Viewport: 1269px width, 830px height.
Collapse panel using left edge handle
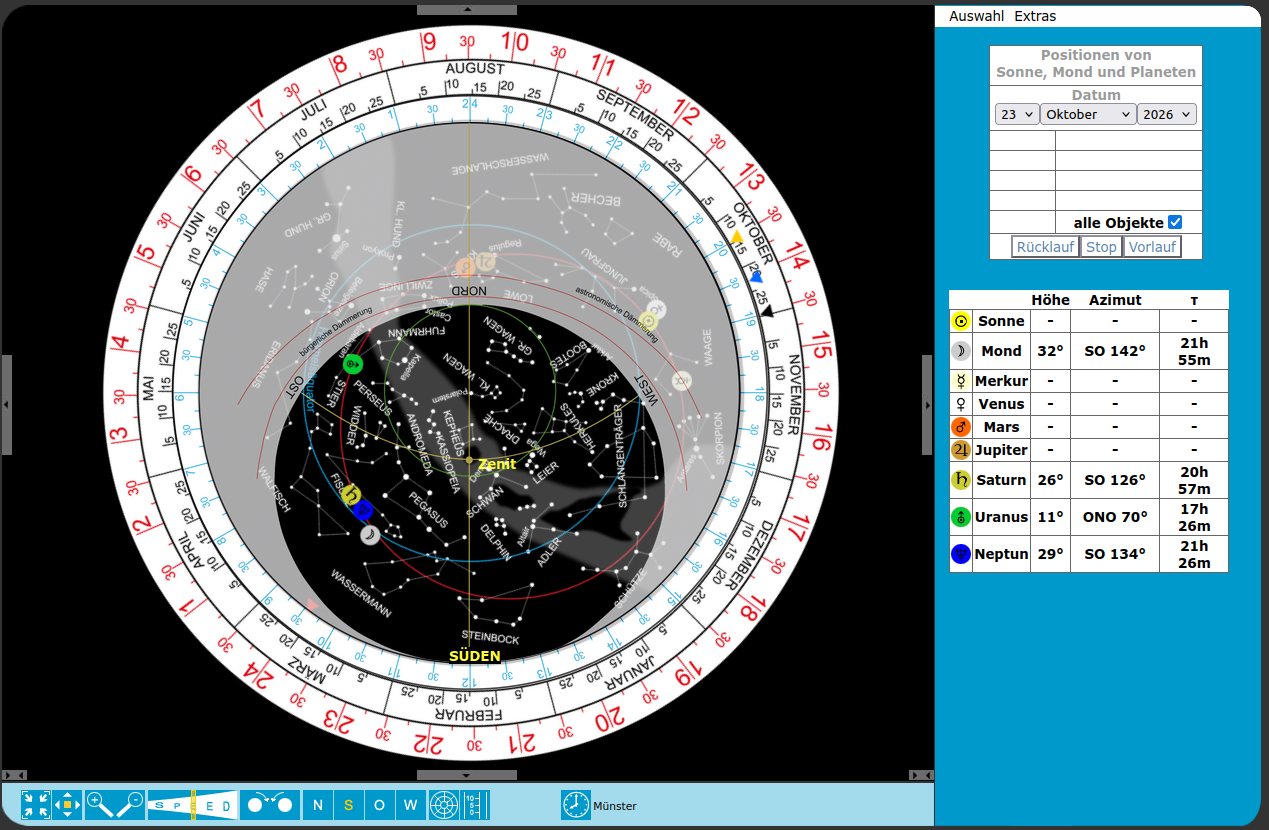(x=7, y=404)
